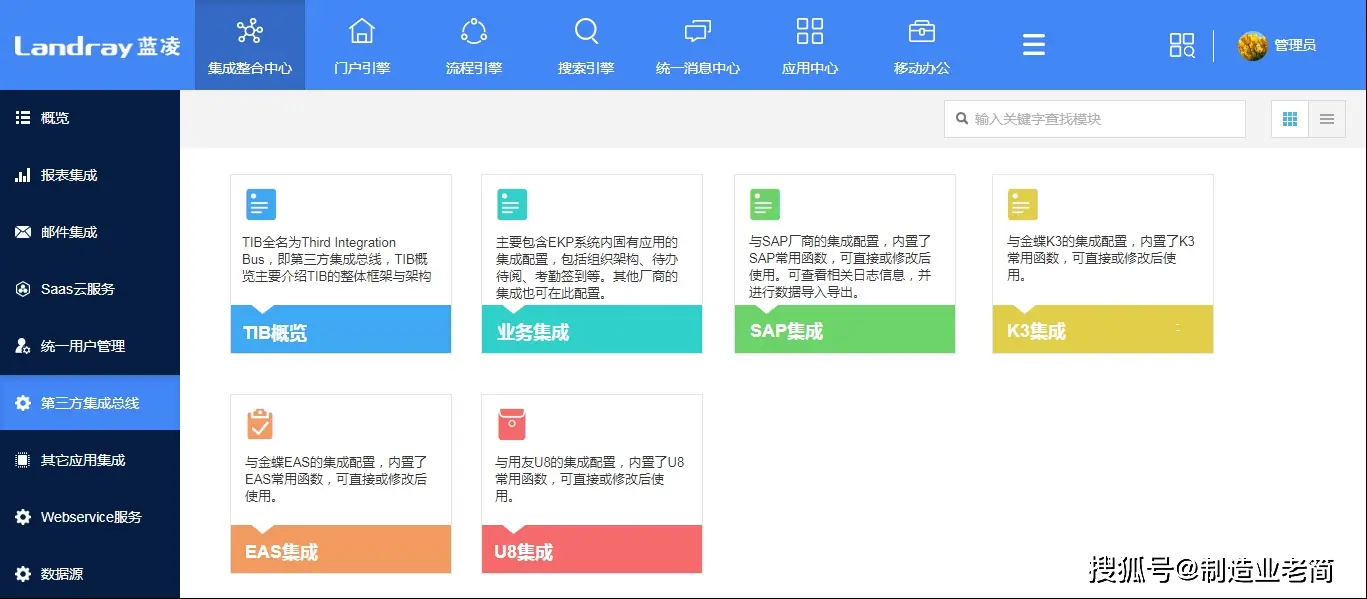Click the envelope icon beside 邮件集成
This screenshot has width=1367, height=599.
pyautogui.click(x=23, y=232)
